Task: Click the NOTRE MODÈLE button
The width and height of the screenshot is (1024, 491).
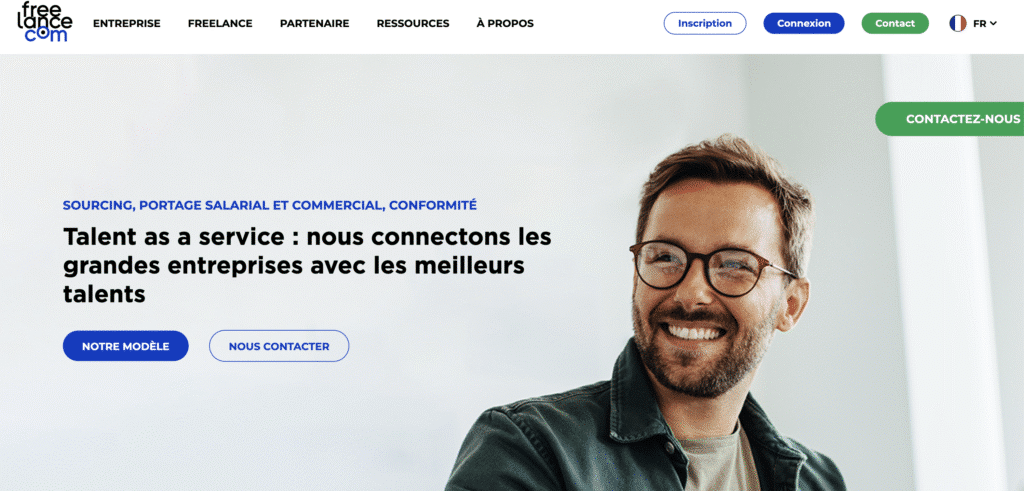Action: [125, 346]
